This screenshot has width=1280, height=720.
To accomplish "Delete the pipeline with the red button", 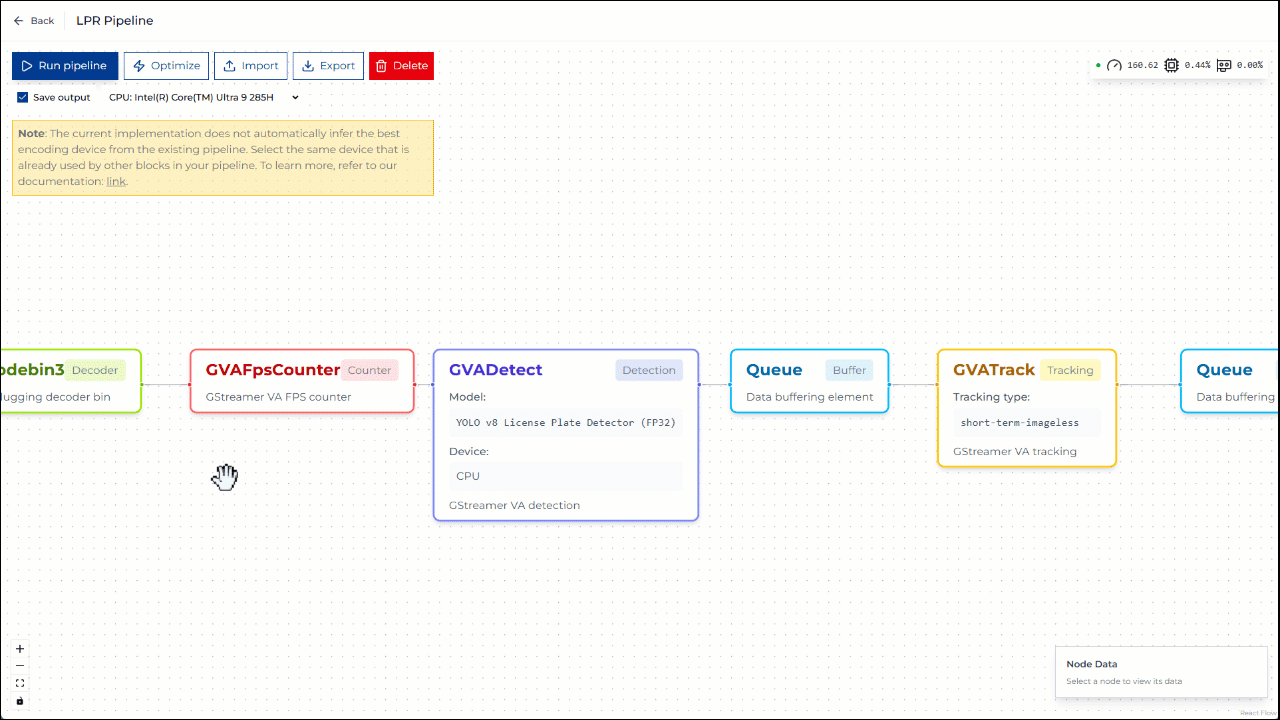I will pyautogui.click(x=401, y=66).
